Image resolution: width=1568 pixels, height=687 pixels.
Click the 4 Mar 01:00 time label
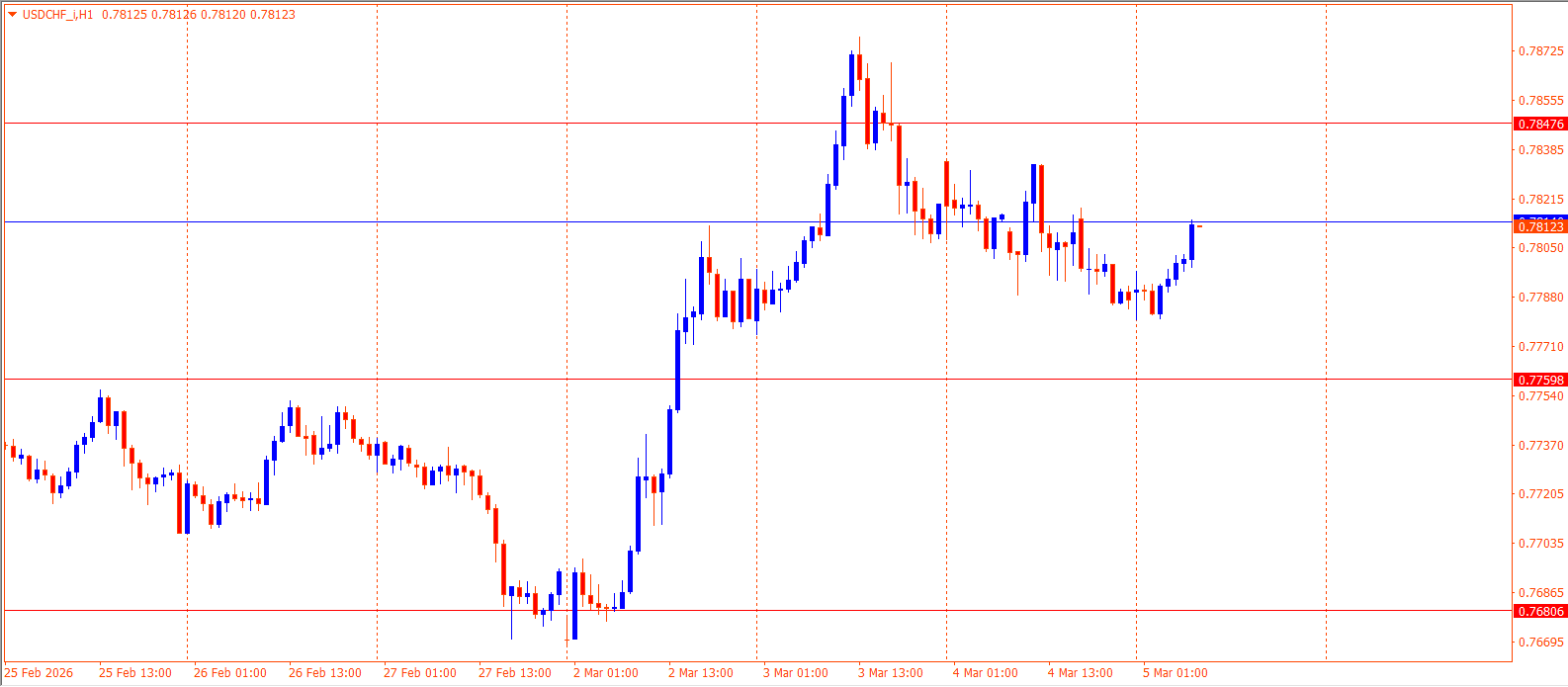coord(986,673)
